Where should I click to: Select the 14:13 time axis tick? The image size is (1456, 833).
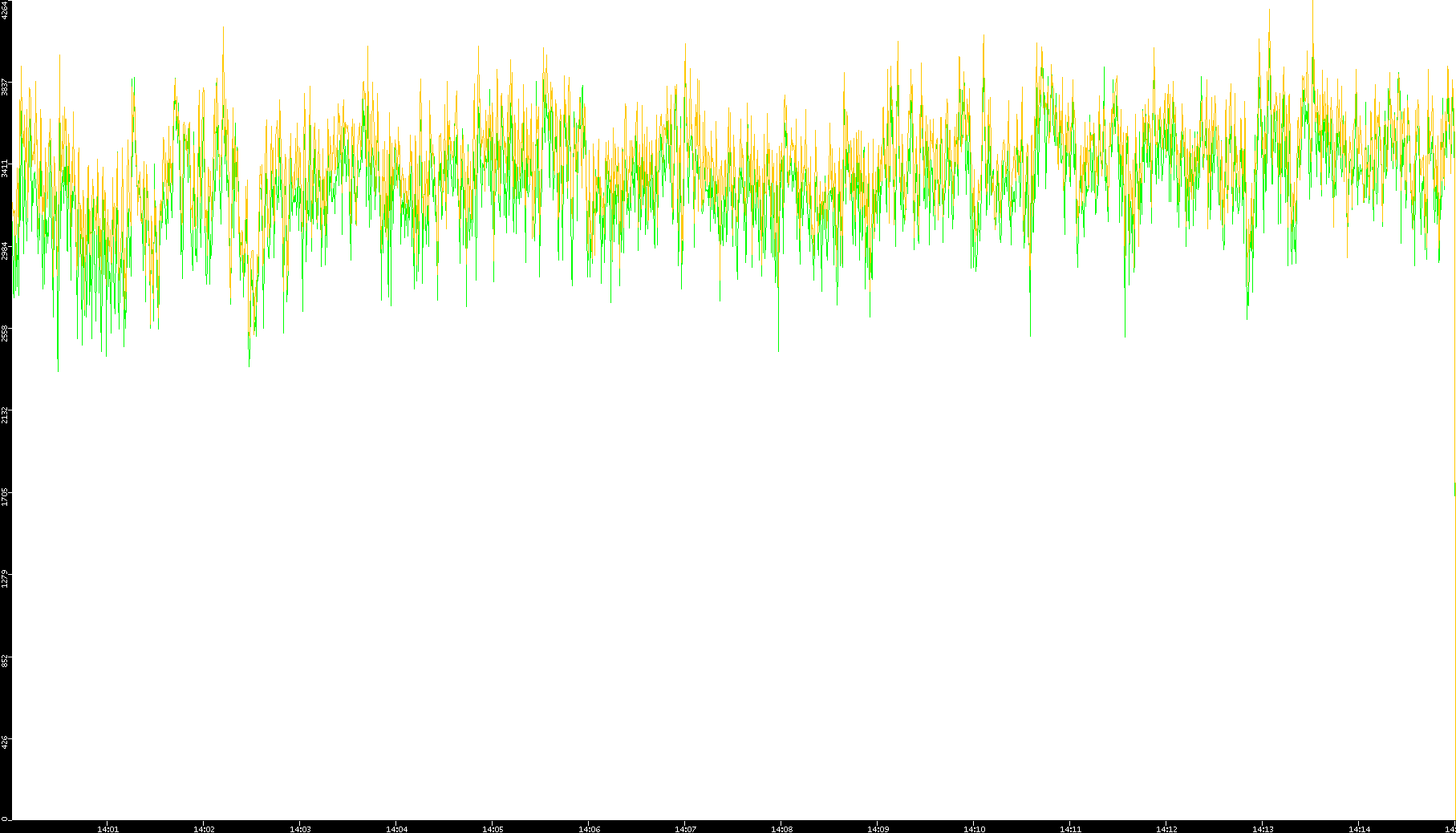pos(1263,829)
